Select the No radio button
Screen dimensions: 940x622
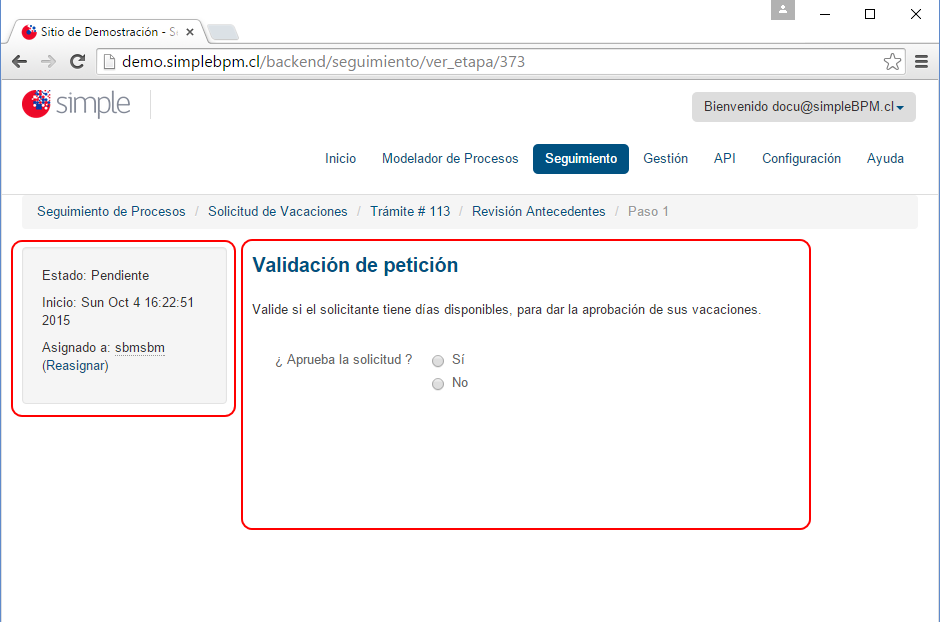437,383
